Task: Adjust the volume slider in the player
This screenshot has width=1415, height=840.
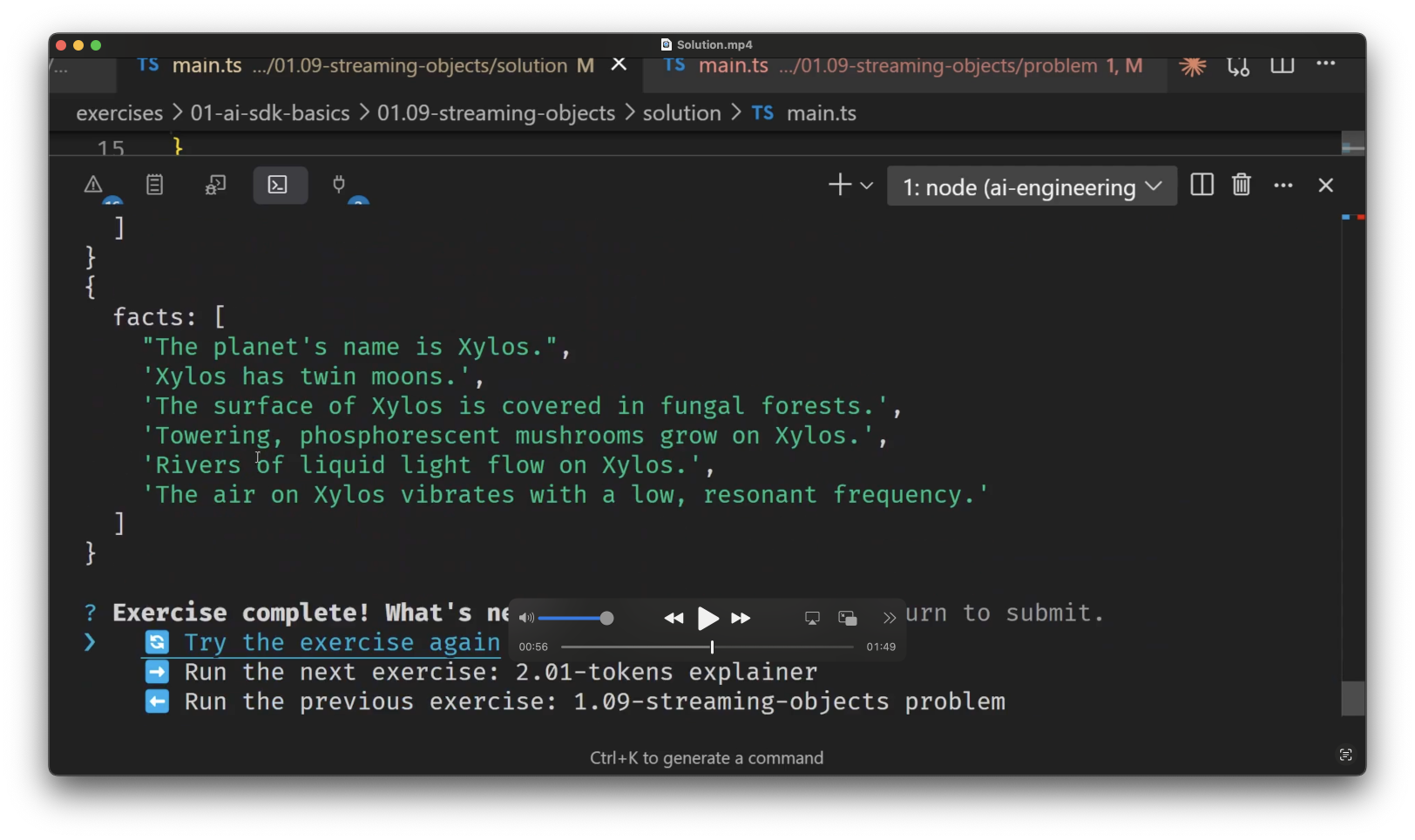Action: (575, 619)
